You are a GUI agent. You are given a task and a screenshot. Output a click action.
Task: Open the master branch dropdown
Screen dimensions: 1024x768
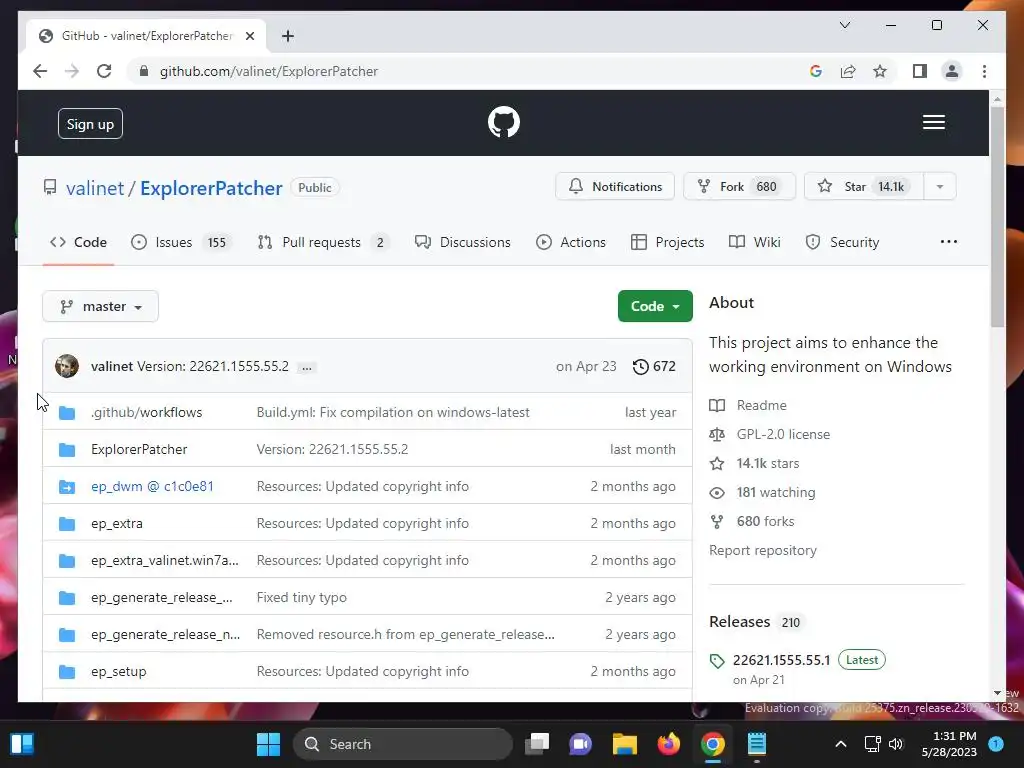[x=101, y=306]
